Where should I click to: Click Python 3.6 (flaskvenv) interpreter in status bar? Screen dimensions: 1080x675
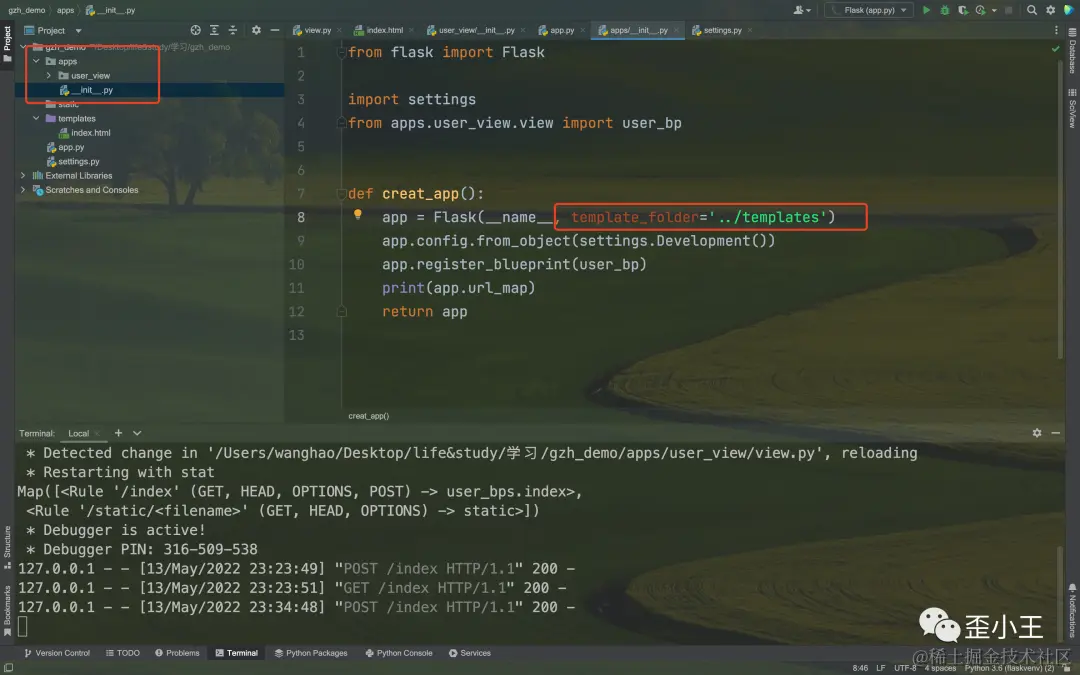1009,668
